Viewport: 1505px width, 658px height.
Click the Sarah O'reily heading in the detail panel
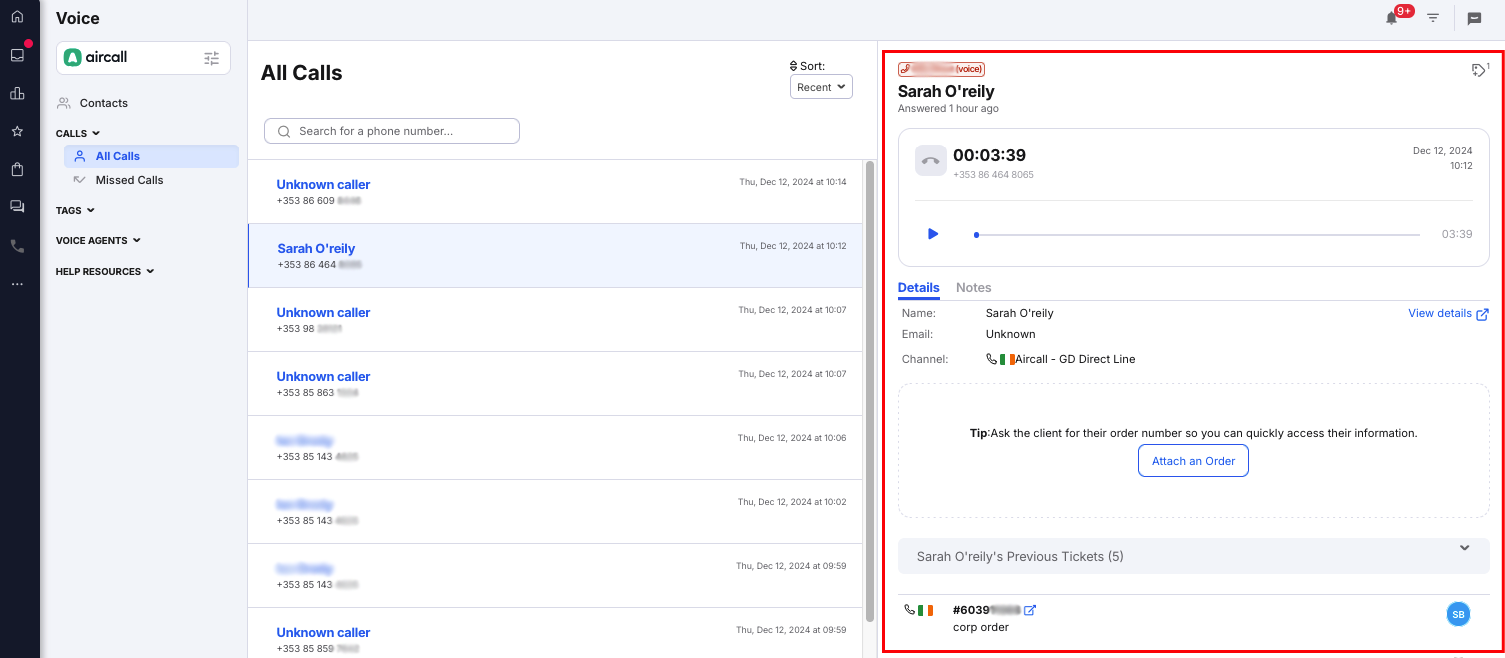click(x=946, y=91)
